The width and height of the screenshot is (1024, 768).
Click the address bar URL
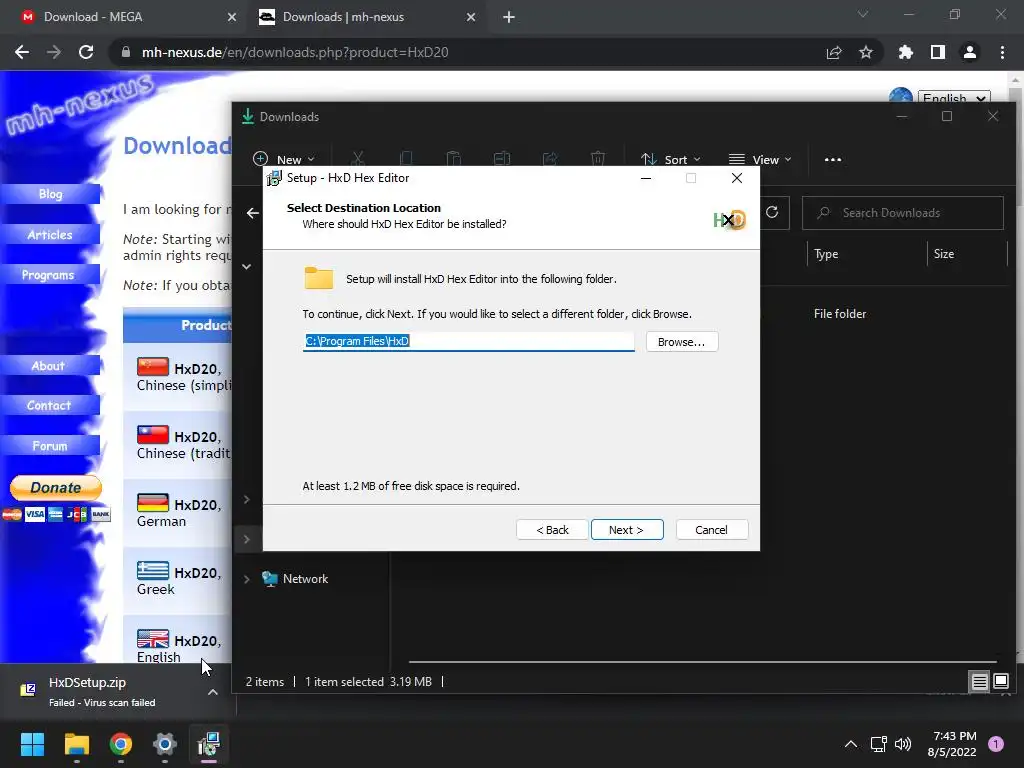tap(295, 52)
